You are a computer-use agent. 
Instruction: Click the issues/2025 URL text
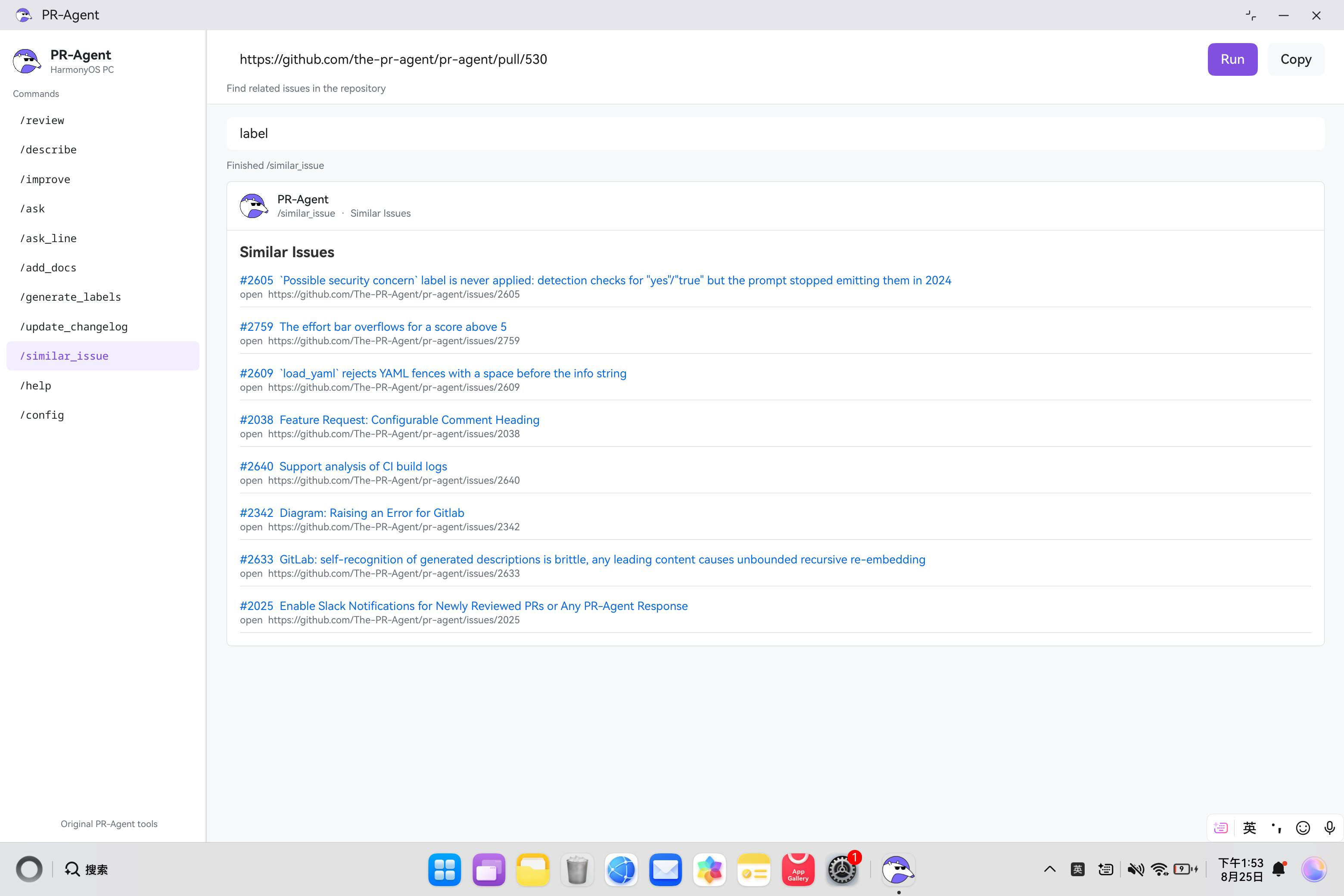tap(394, 620)
